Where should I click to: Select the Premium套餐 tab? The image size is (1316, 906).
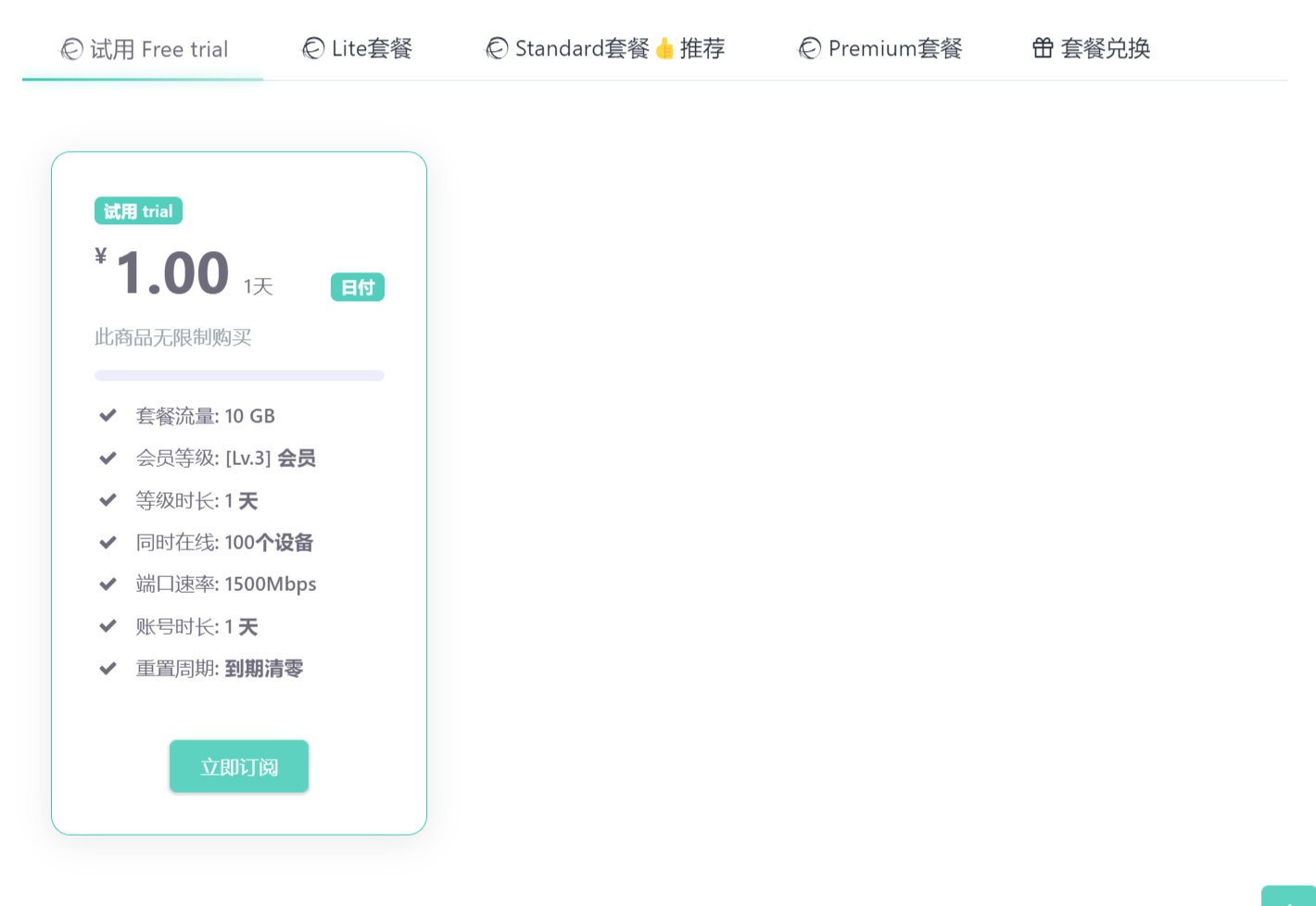(x=894, y=48)
